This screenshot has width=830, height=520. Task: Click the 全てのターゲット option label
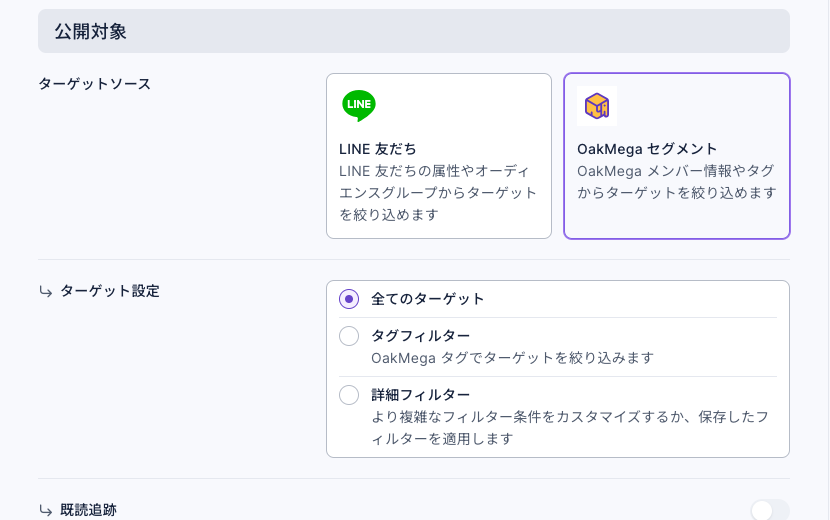pyautogui.click(x=428, y=299)
